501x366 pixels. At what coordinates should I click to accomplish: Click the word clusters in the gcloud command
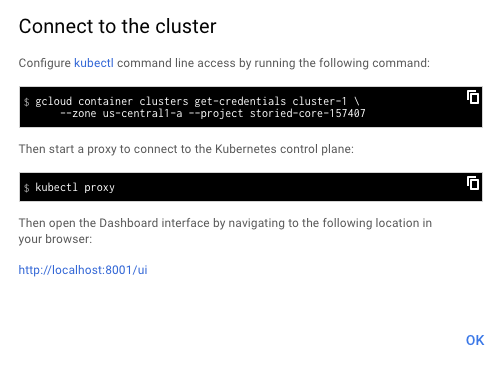(x=164, y=101)
